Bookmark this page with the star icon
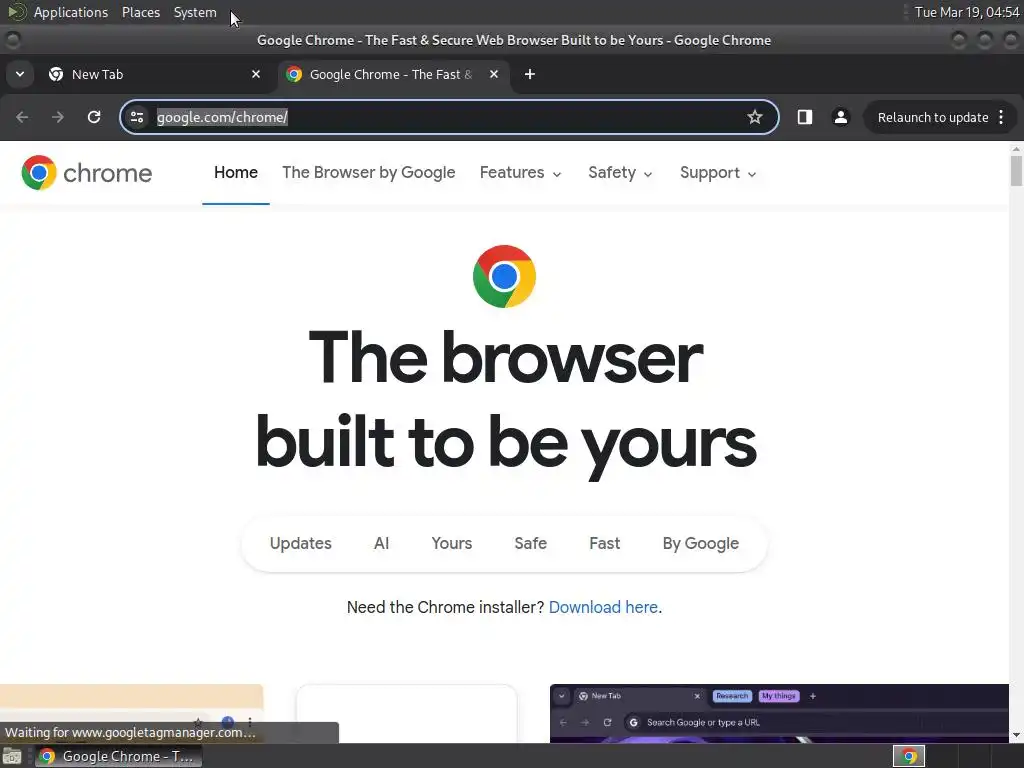The image size is (1024, 768). [755, 117]
